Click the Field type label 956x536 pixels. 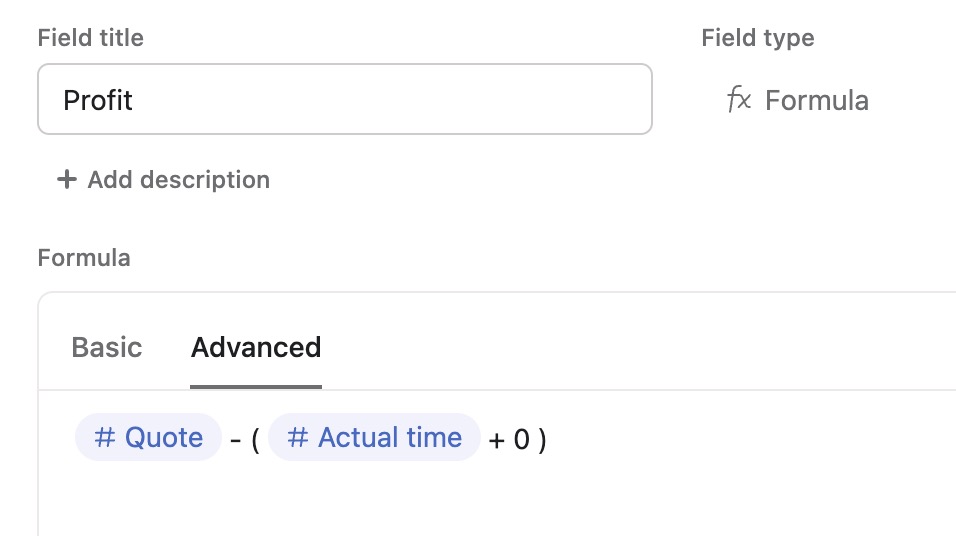(x=758, y=38)
